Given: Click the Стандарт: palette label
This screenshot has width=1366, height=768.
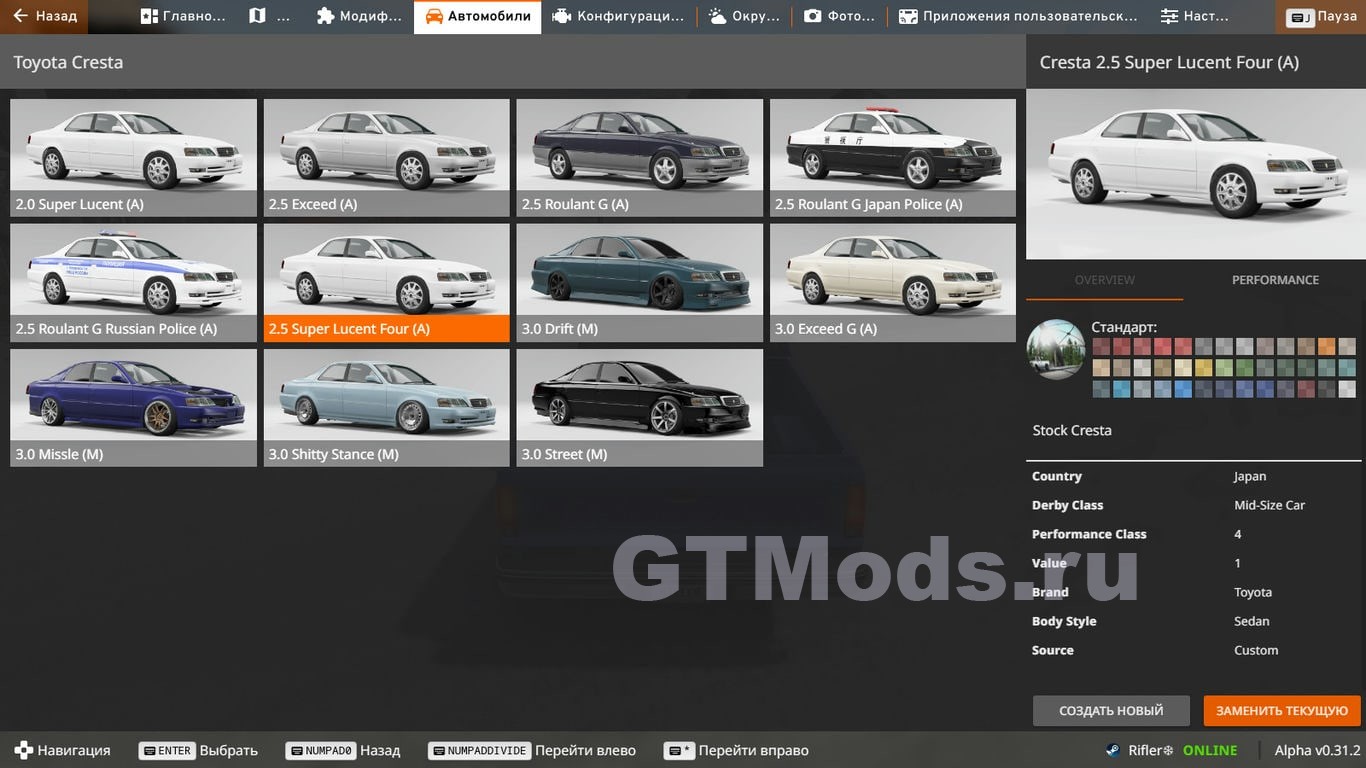Looking at the screenshot, I should point(1124,327).
